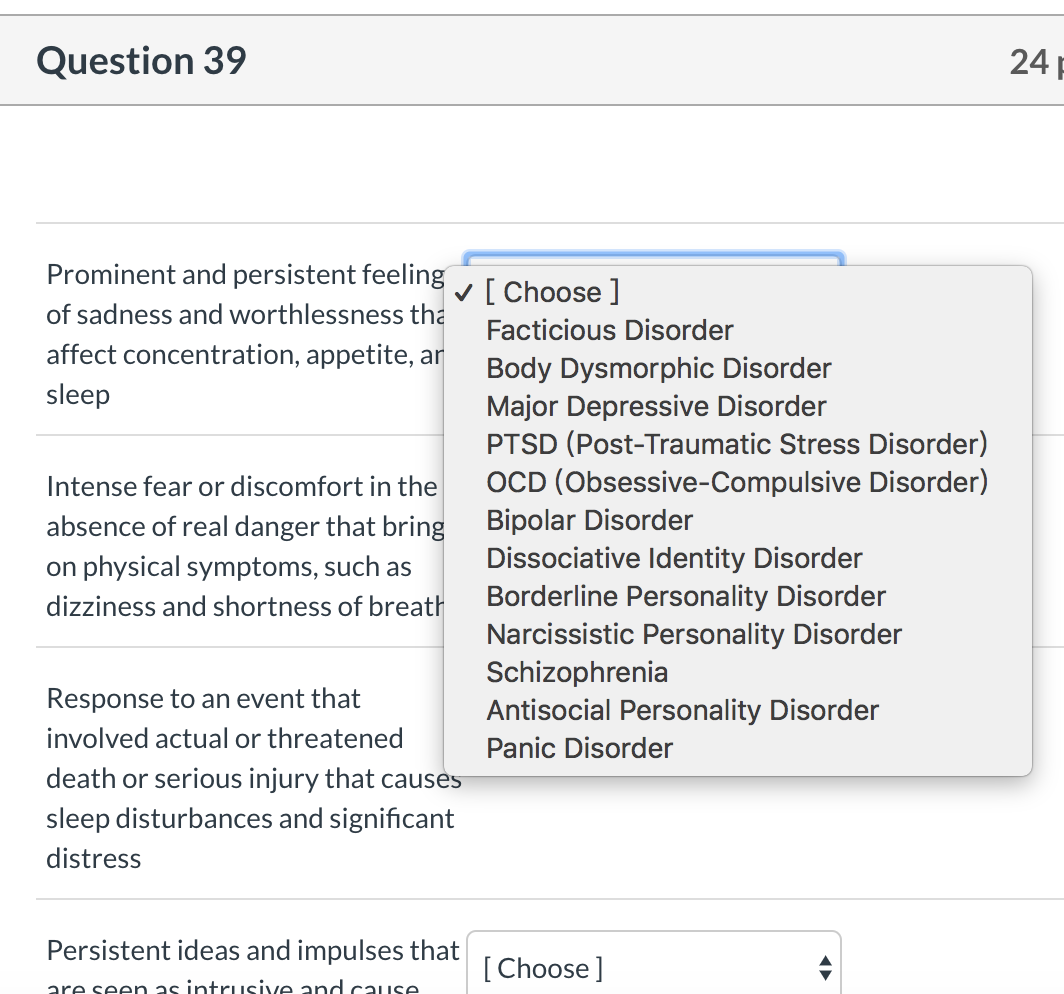Viewport: 1064px width, 994px height.
Task: Choose Dissociative Identity Disorder
Action: point(674,558)
